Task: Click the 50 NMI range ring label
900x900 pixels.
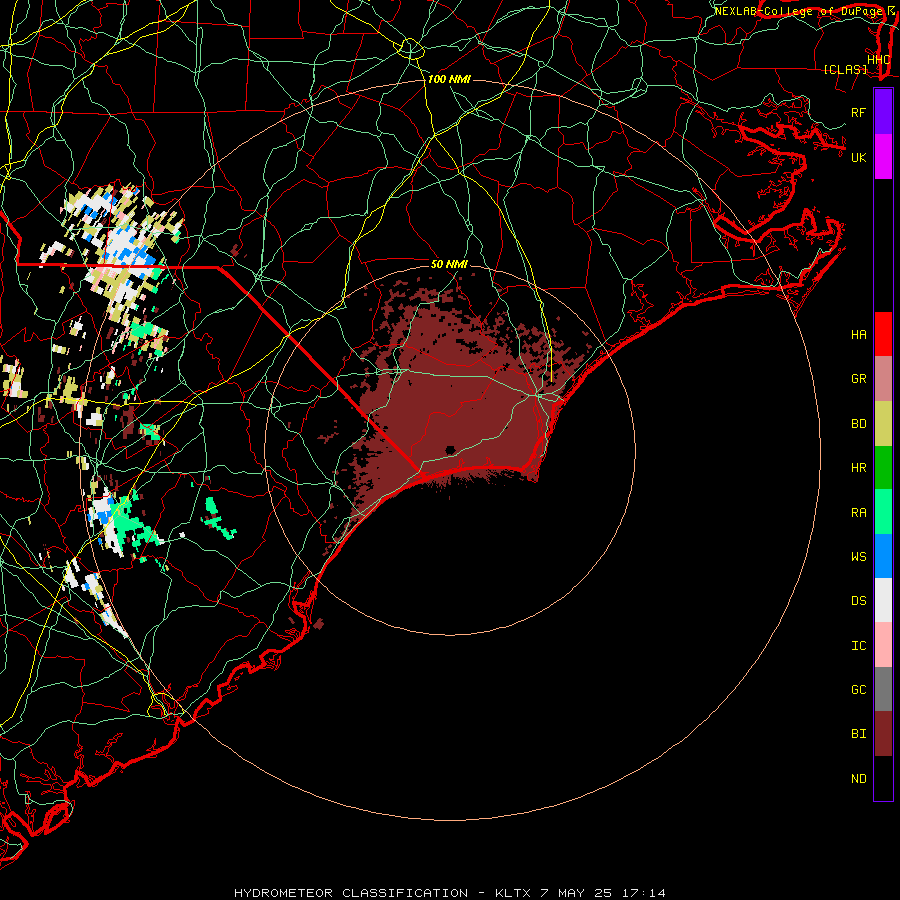Action: point(449,264)
